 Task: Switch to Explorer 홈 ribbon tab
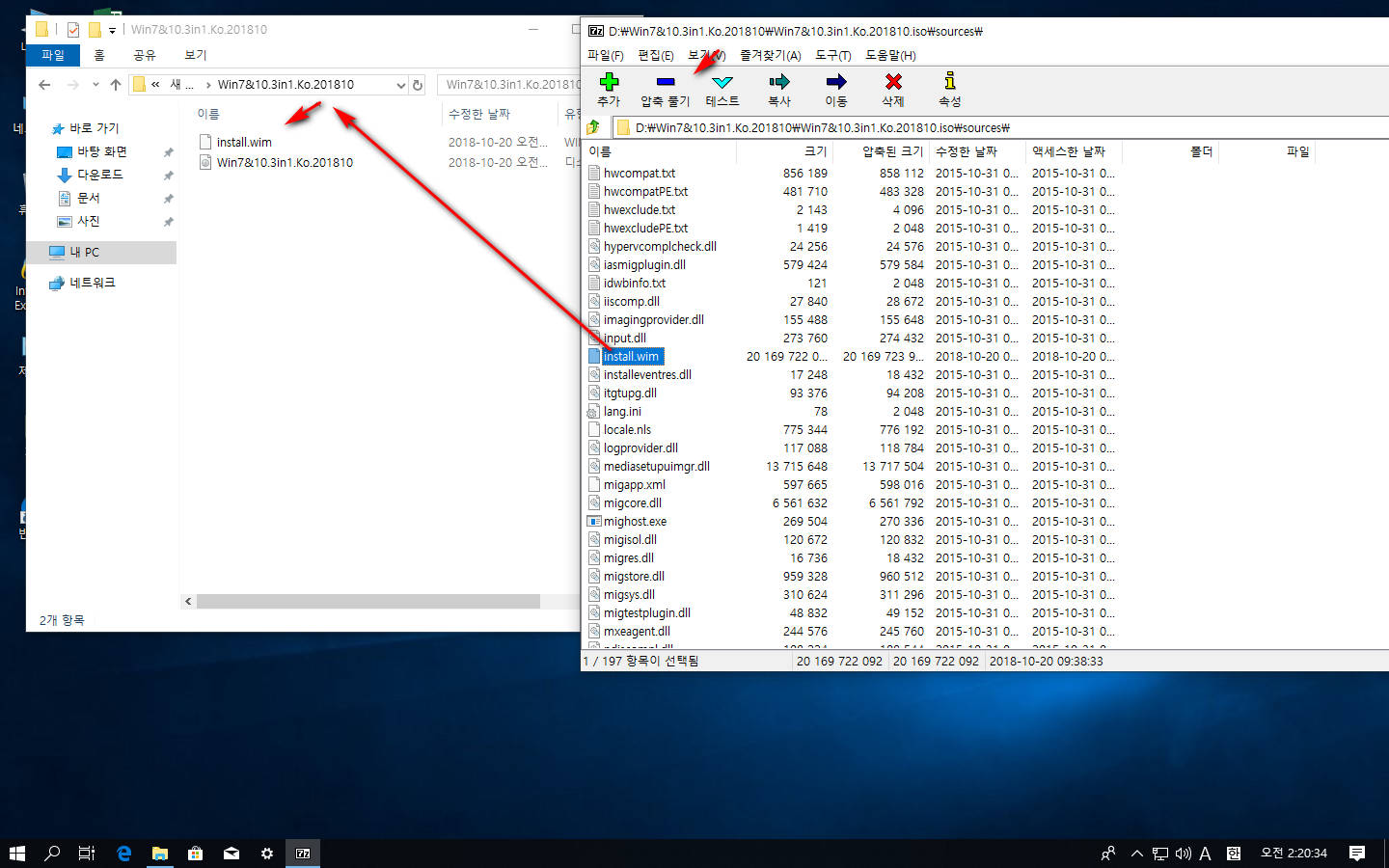click(x=99, y=55)
